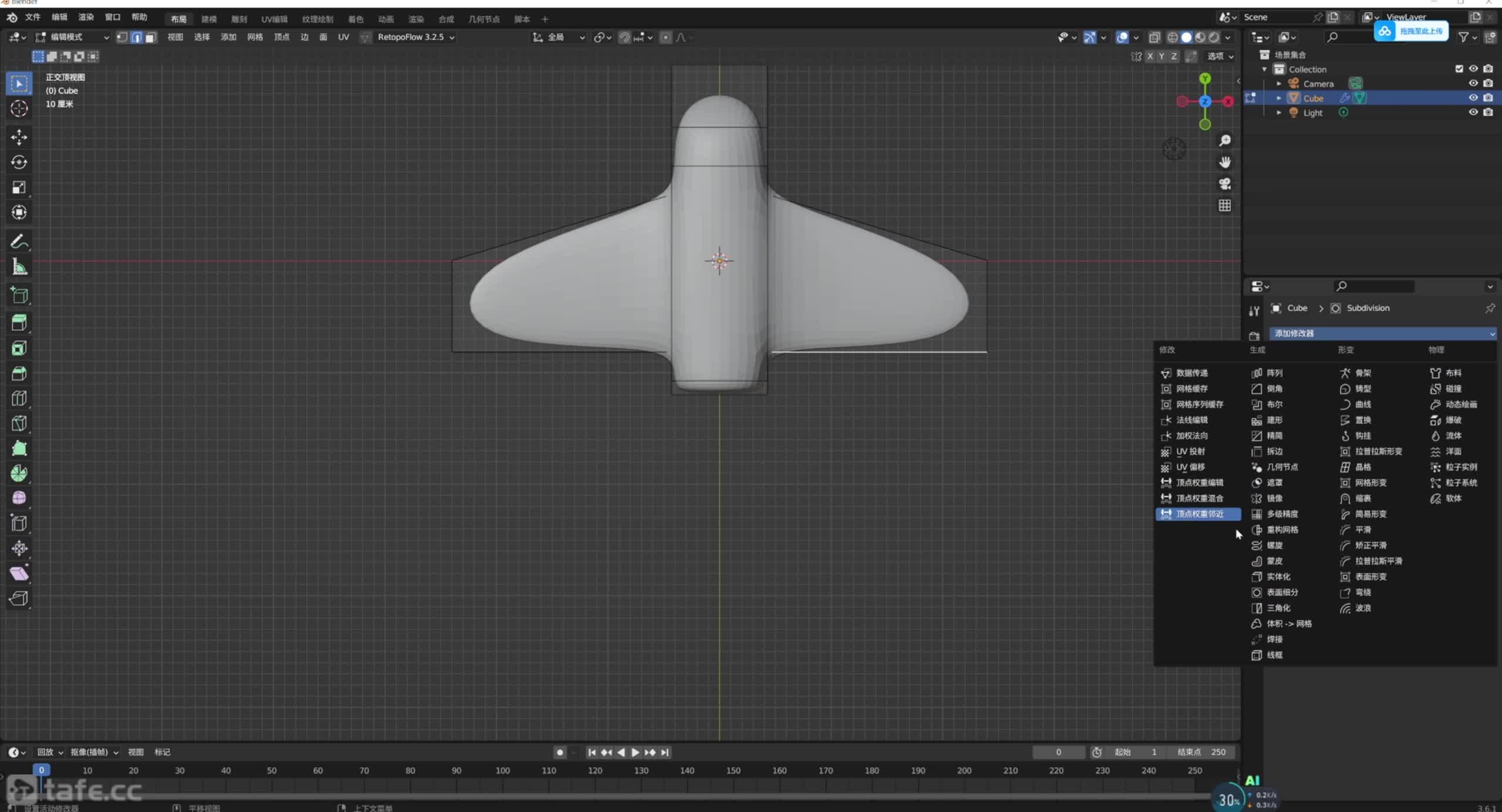Hide Camera with its eye icon
This screenshot has width=1502, height=812.
click(1473, 83)
